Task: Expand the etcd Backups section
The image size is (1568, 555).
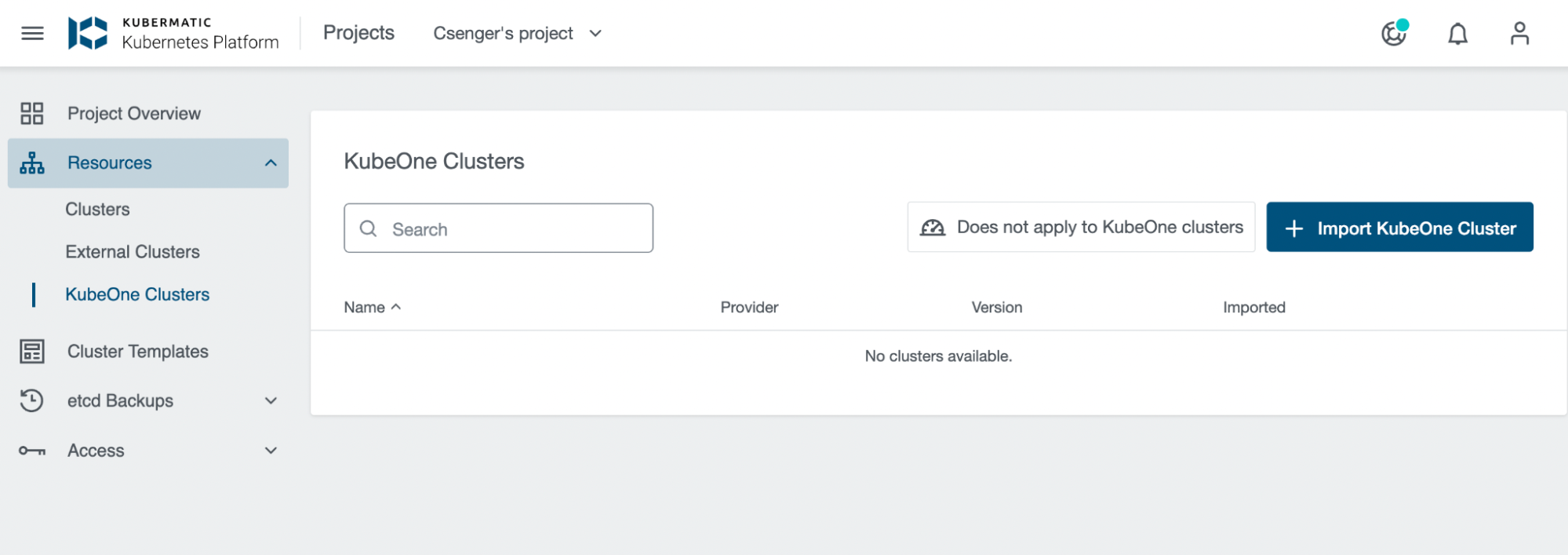Action: point(271,400)
